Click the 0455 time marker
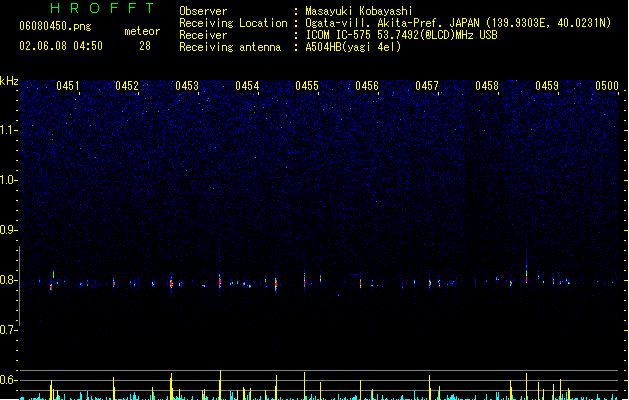Image resolution: width=629 pixels, height=400 pixels. click(307, 86)
